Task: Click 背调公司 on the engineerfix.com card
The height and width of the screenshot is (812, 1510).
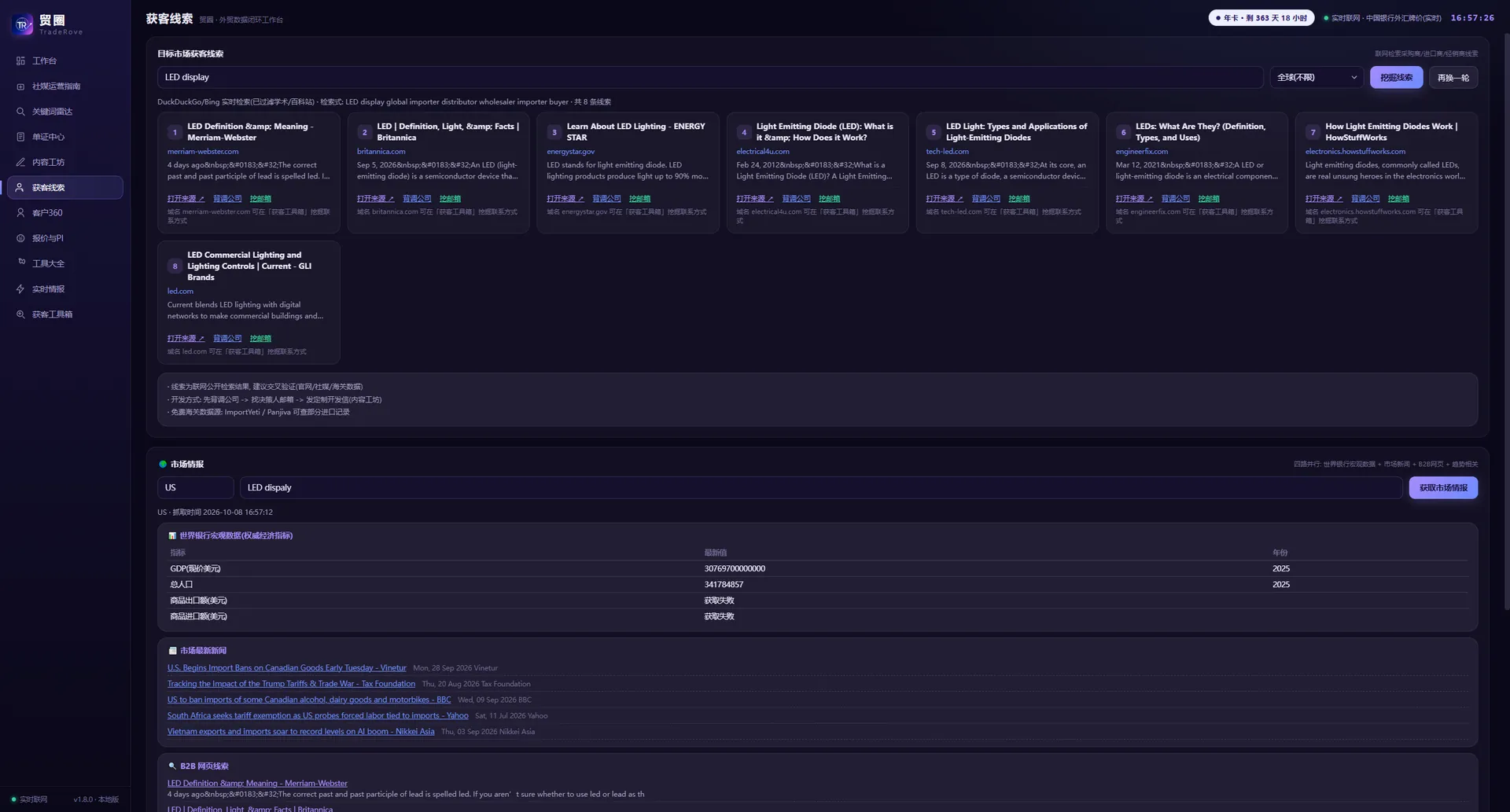Action: (x=1176, y=199)
